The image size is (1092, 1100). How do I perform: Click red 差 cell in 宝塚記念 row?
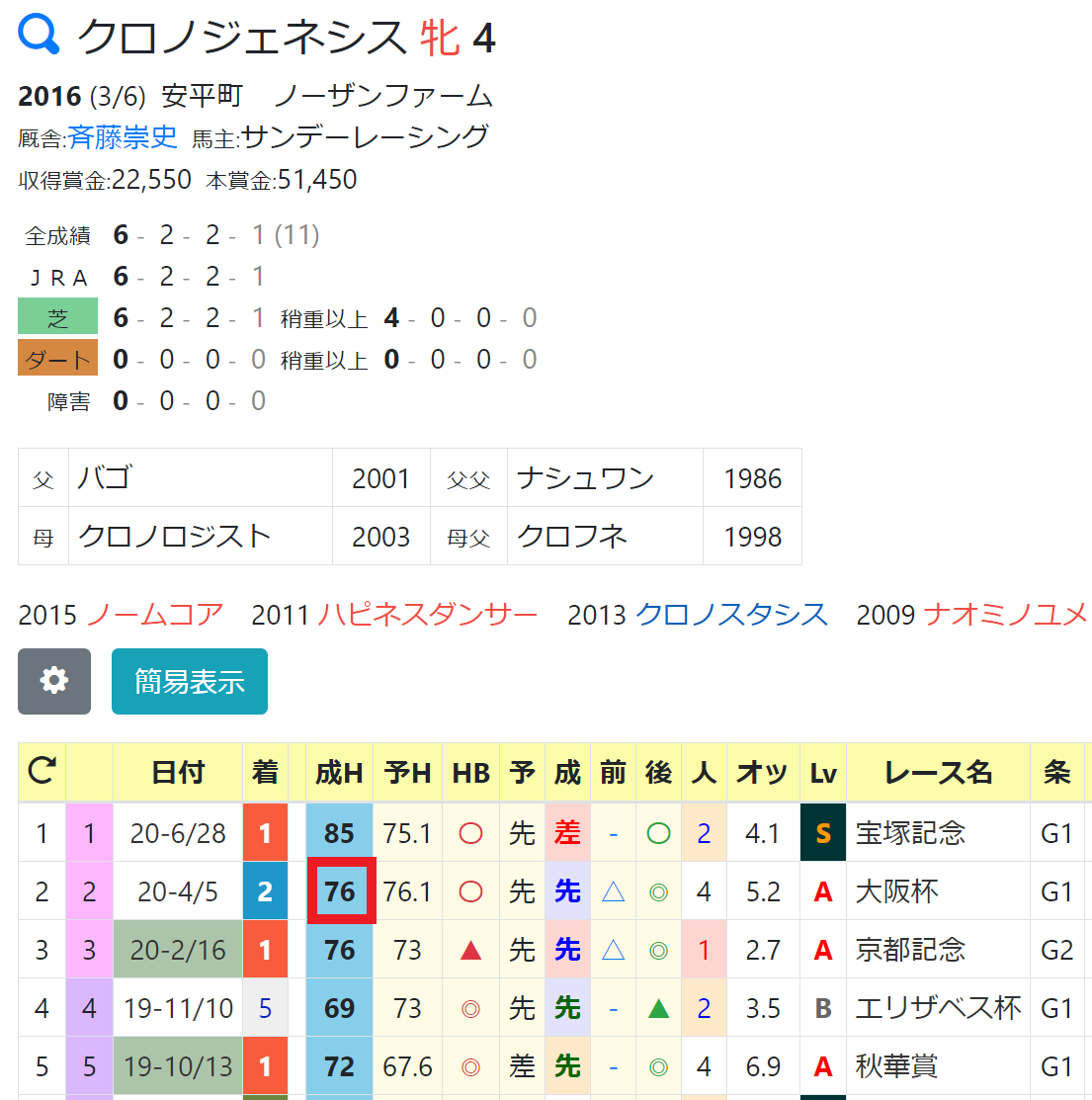[x=567, y=833]
